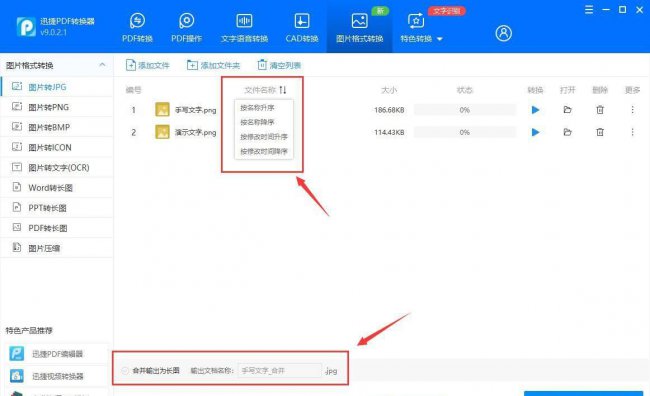650x396 pixels.
Task: Select the 演示文字.png file name
Action: click(195, 132)
